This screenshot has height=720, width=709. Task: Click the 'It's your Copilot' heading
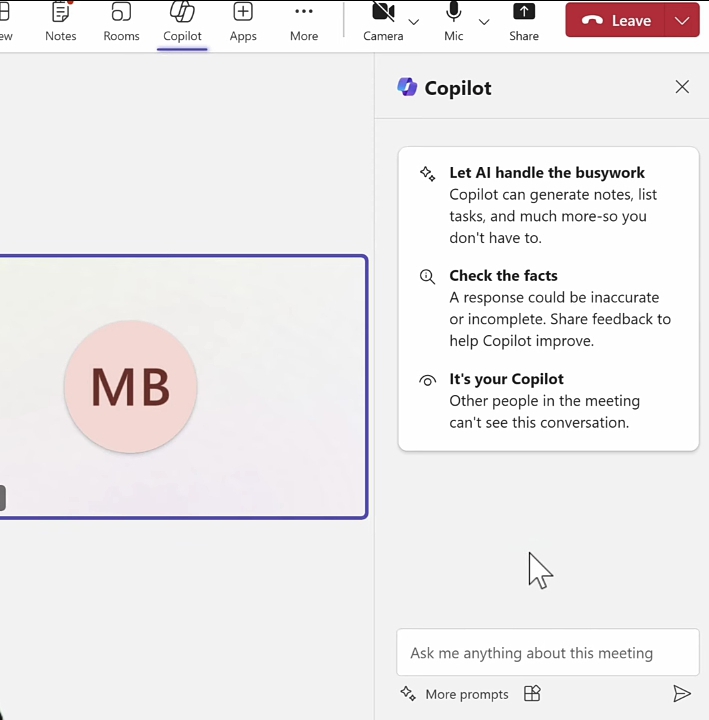pos(506,379)
